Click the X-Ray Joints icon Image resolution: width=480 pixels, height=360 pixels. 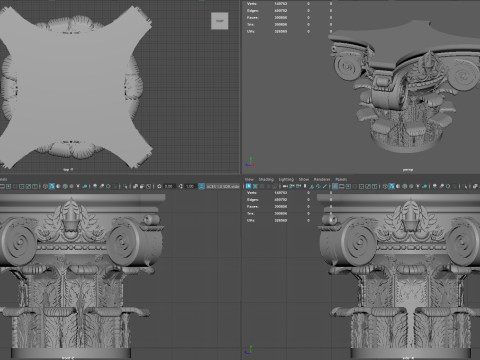[148, 186]
